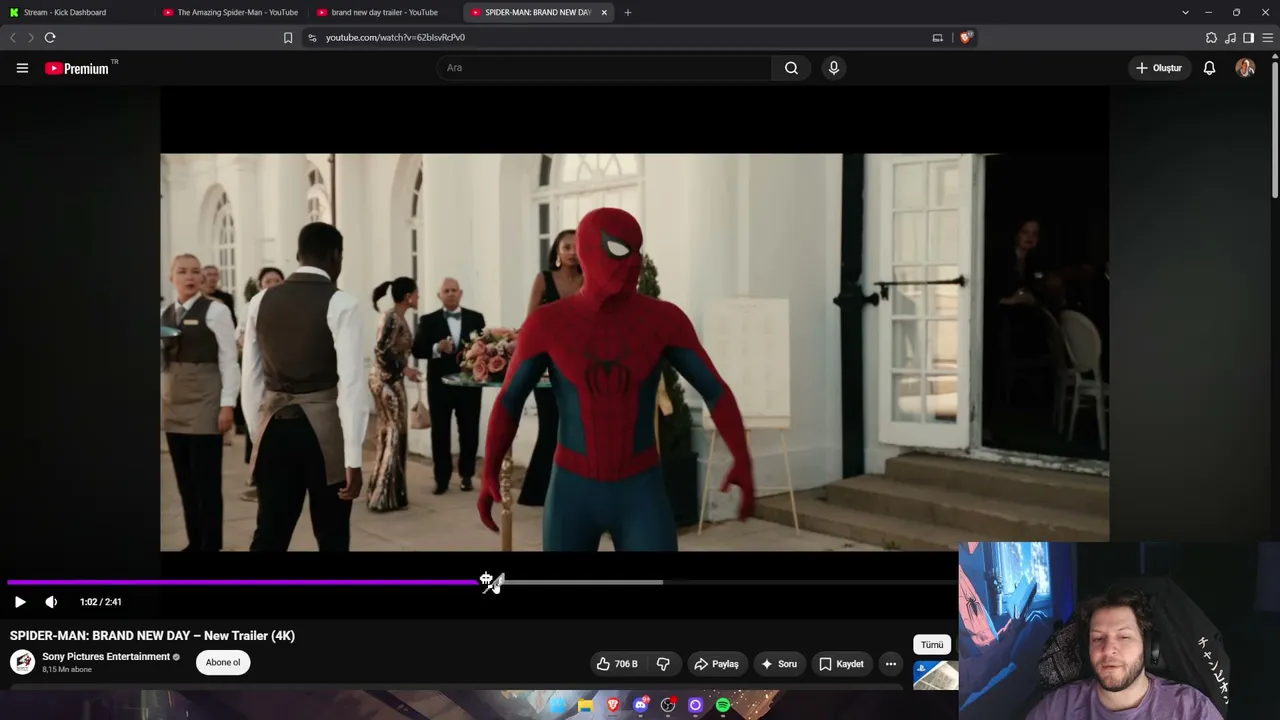The width and height of the screenshot is (1280, 720).
Task: Open browser extensions puzzle icon
Action: (x=1211, y=38)
